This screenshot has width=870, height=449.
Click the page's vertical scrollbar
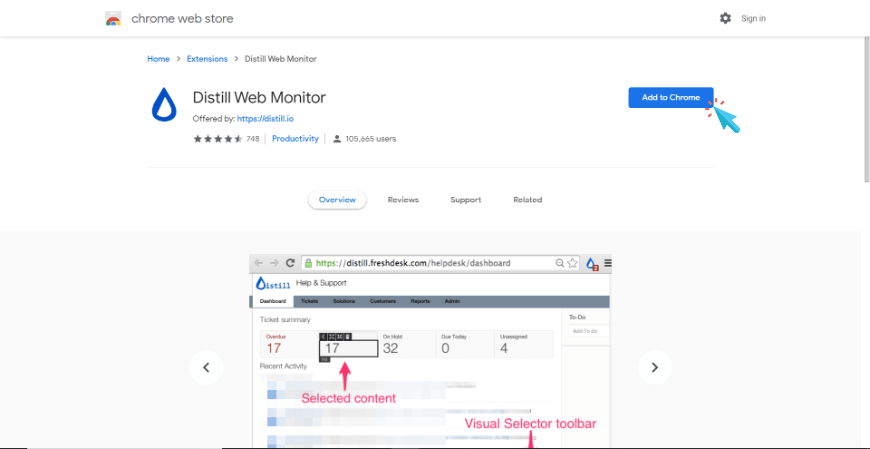(x=865, y=100)
